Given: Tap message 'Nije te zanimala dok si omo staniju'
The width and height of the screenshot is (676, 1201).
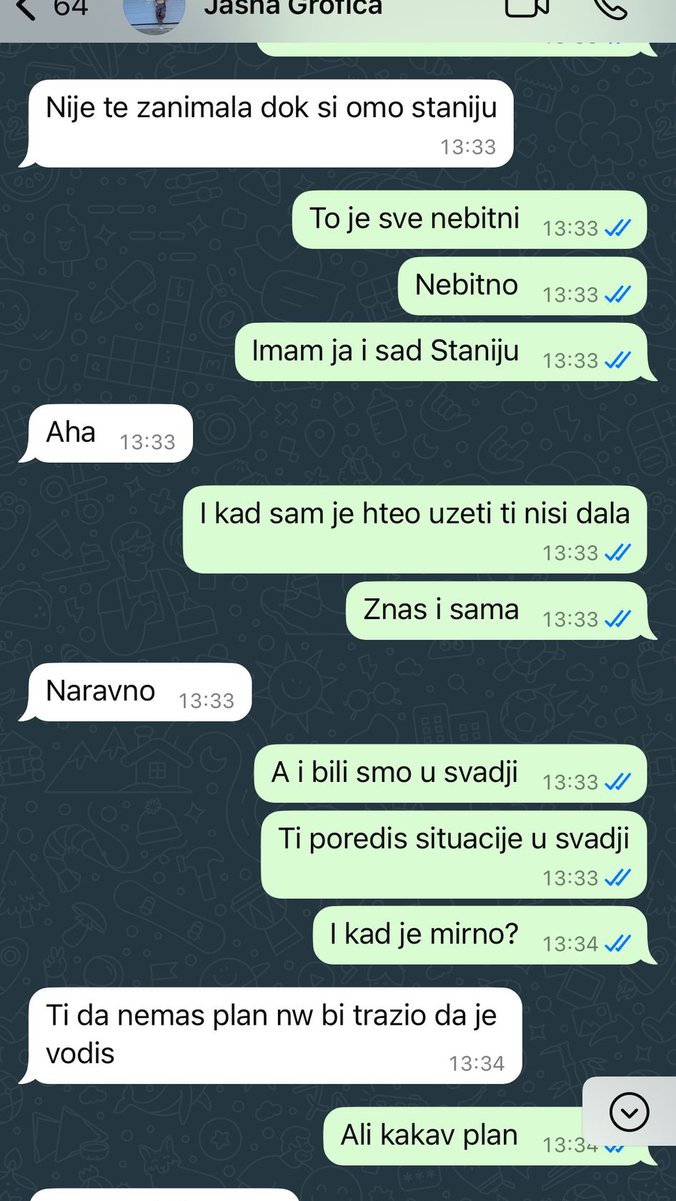Looking at the screenshot, I should (x=269, y=123).
